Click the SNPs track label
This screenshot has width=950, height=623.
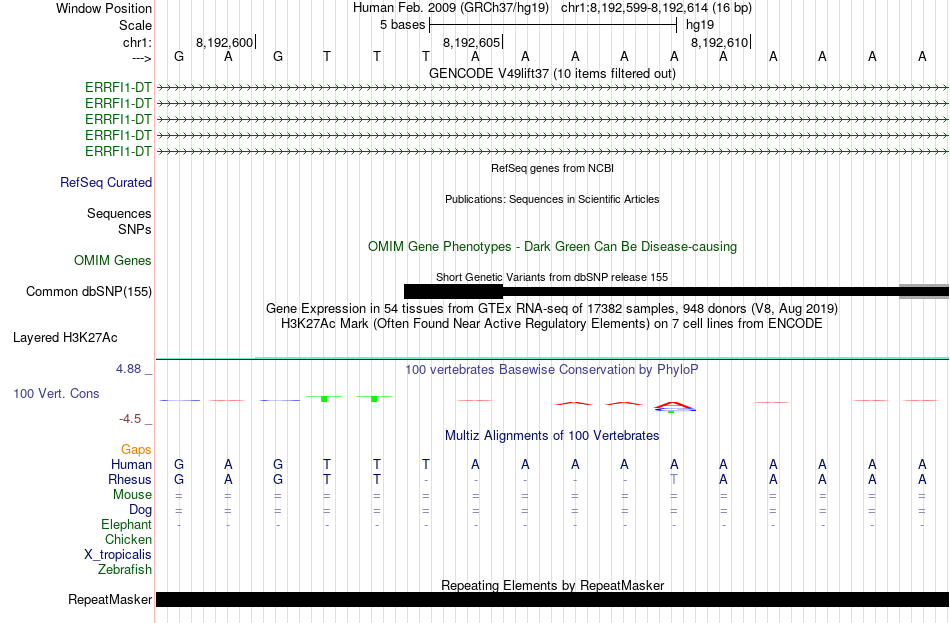pyautogui.click(x=135, y=229)
